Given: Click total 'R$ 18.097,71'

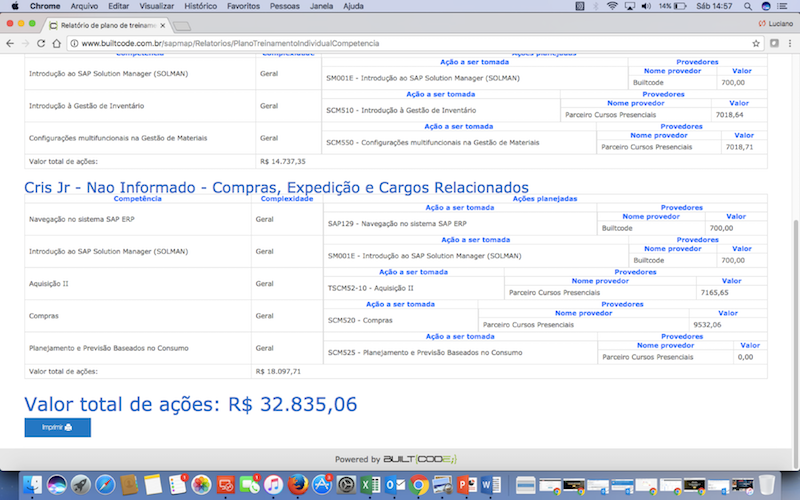Looking at the screenshot, I should [x=278, y=371].
